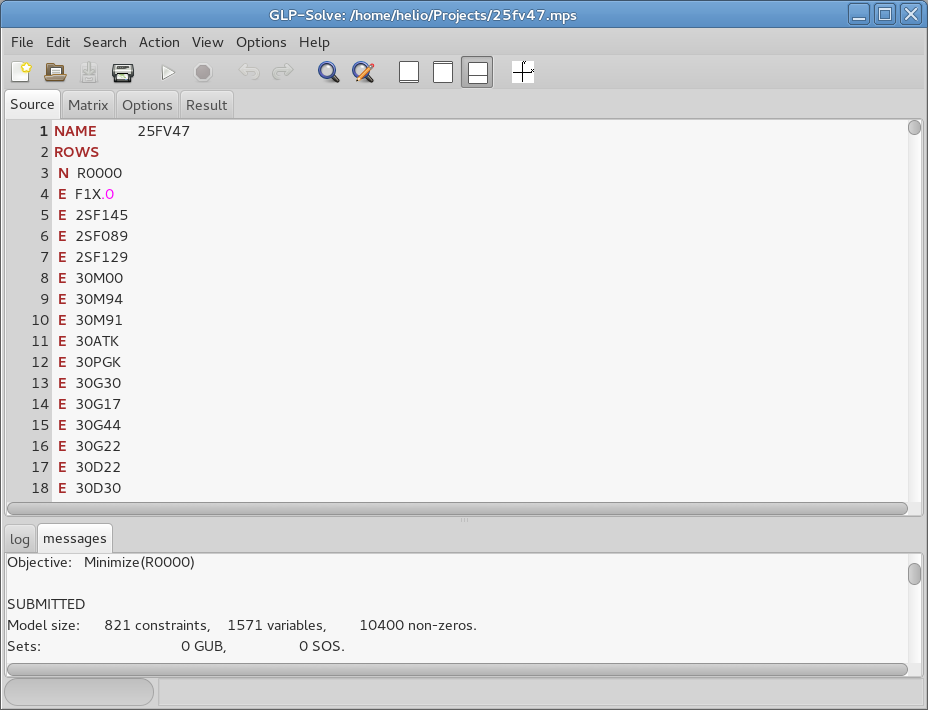The image size is (928, 710).
Task: Switch to the Source tab
Action: pos(33,105)
